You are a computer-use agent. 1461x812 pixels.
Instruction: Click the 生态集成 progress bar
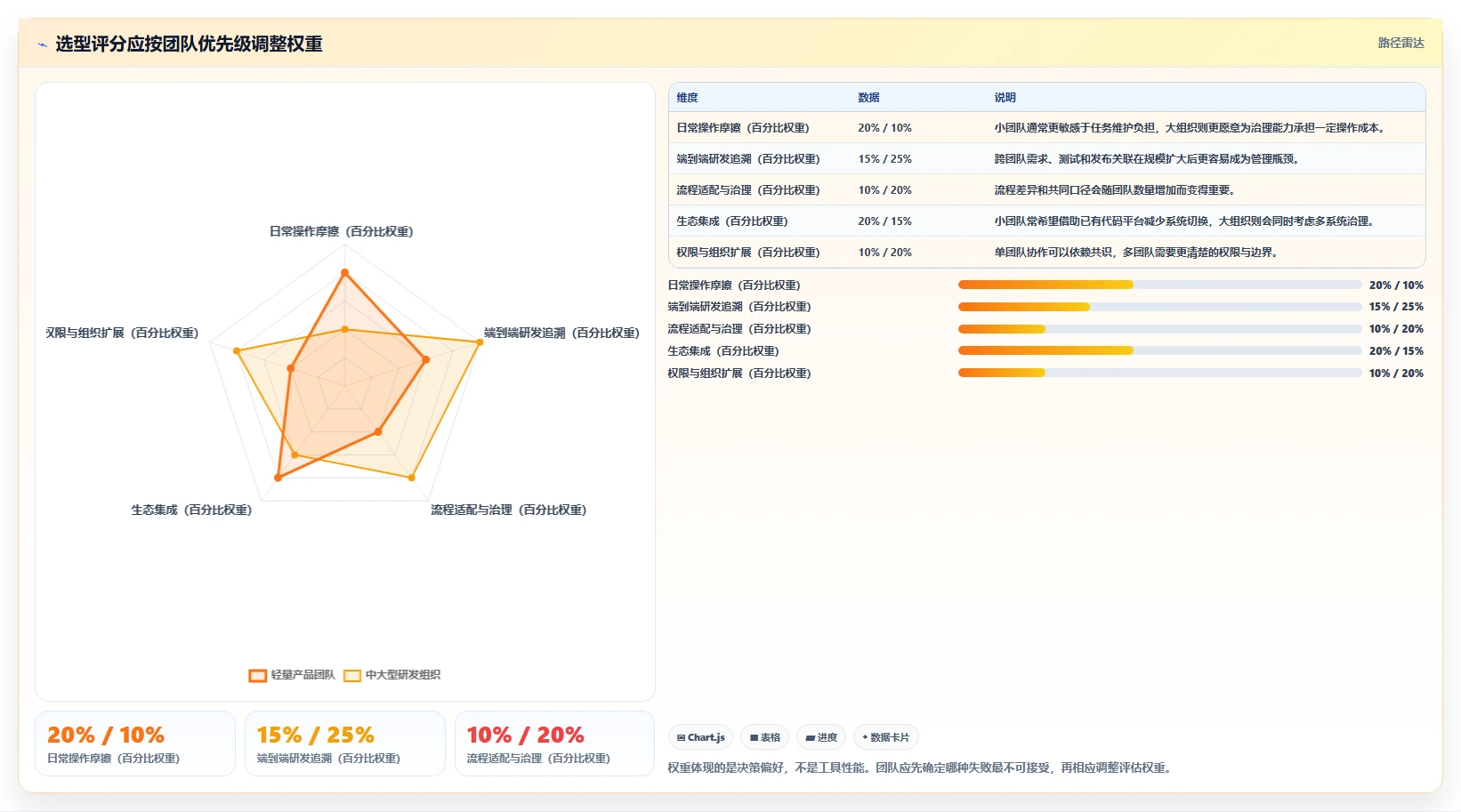pyautogui.click(x=1159, y=350)
